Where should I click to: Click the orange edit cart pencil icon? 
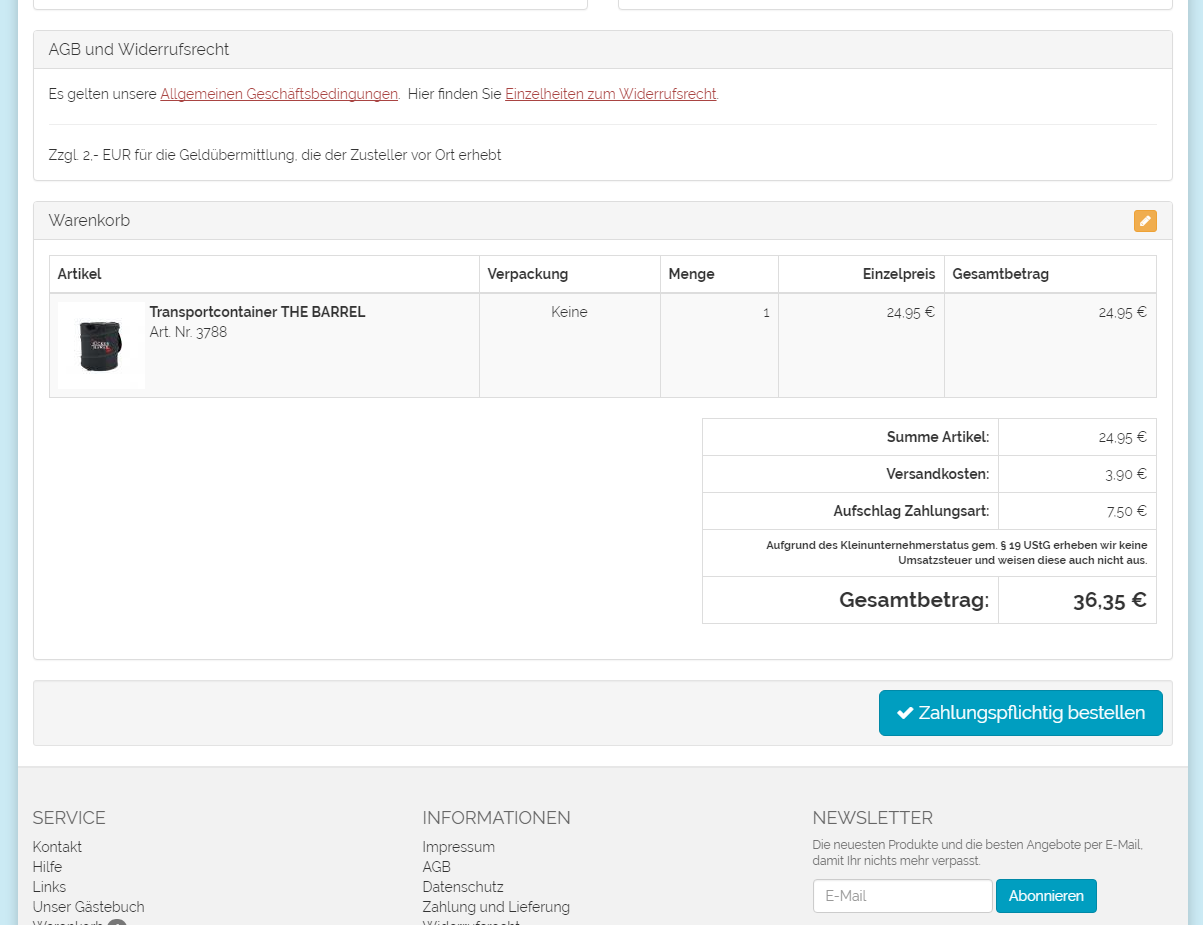coord(1145,221)
